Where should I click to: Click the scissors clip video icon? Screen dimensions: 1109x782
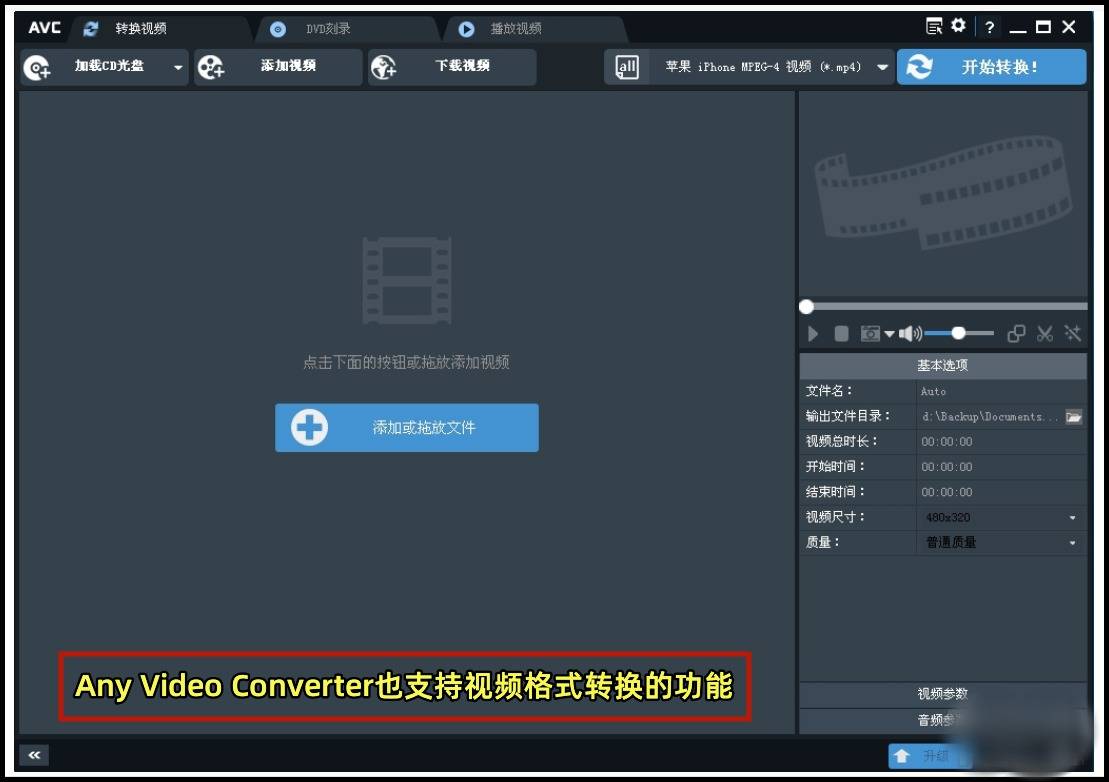(1045, 334)
